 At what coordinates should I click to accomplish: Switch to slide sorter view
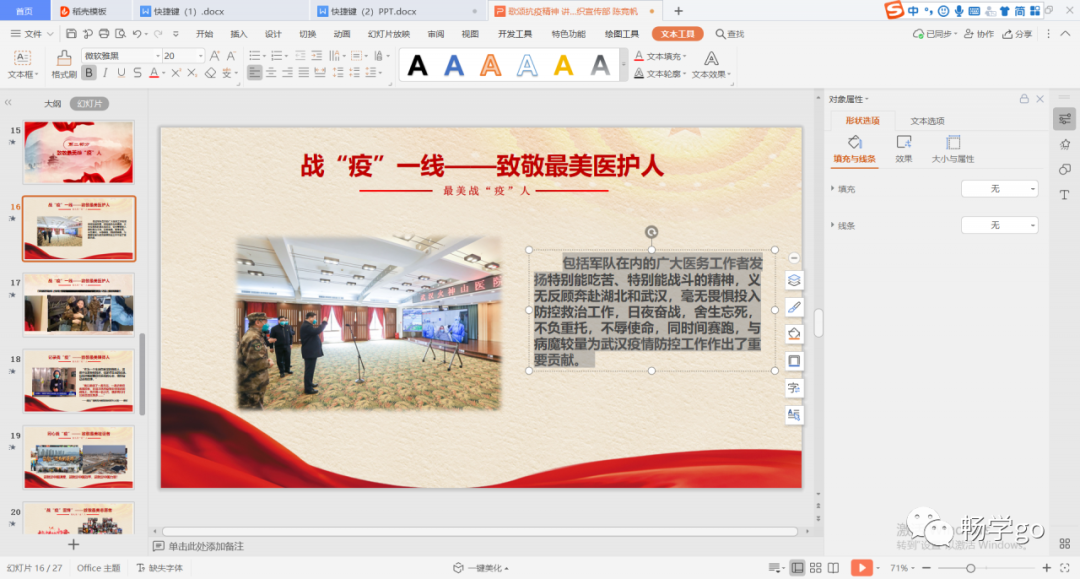[x=816, y=568]
